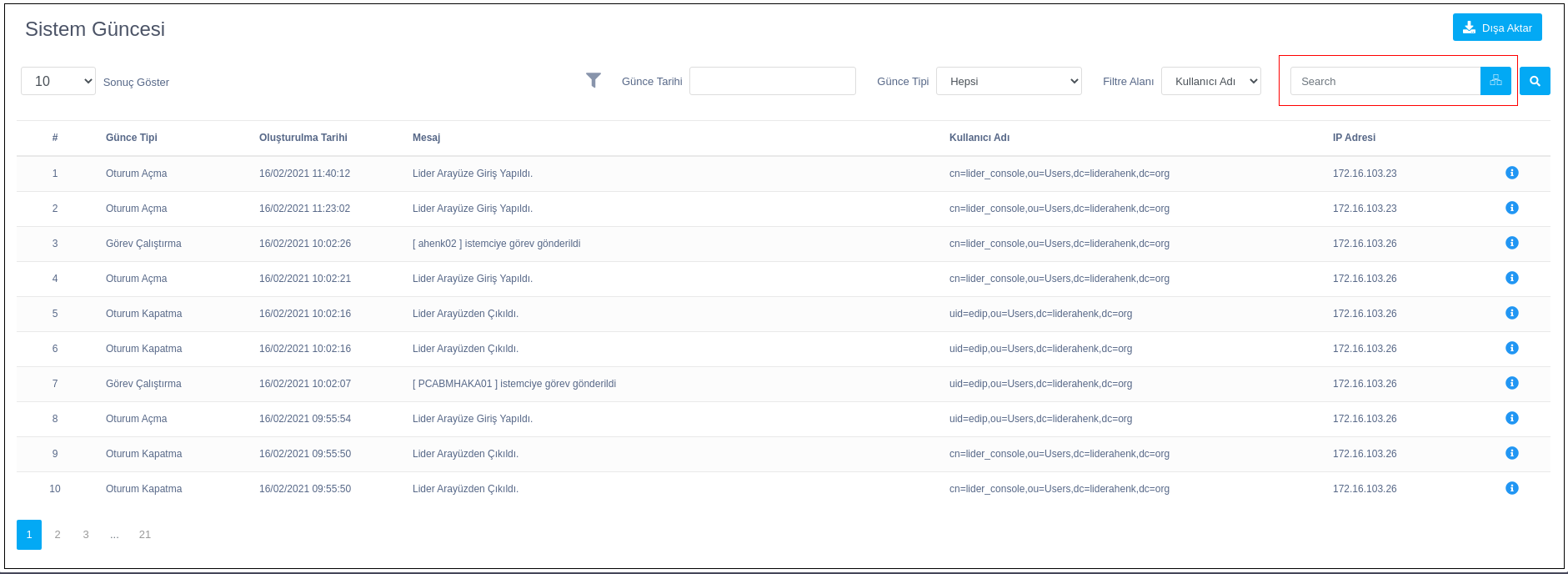1568x574 pixels.
Task: Open the results-per-page dropdown showing 10
Action: (x=58, y=81)
